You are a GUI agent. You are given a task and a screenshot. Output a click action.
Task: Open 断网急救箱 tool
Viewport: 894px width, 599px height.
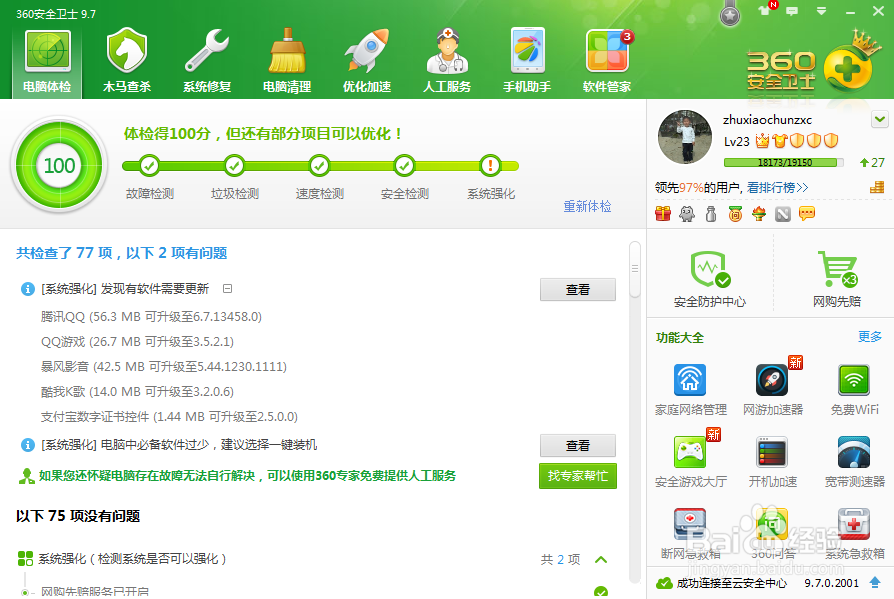(x=690, y=533)
